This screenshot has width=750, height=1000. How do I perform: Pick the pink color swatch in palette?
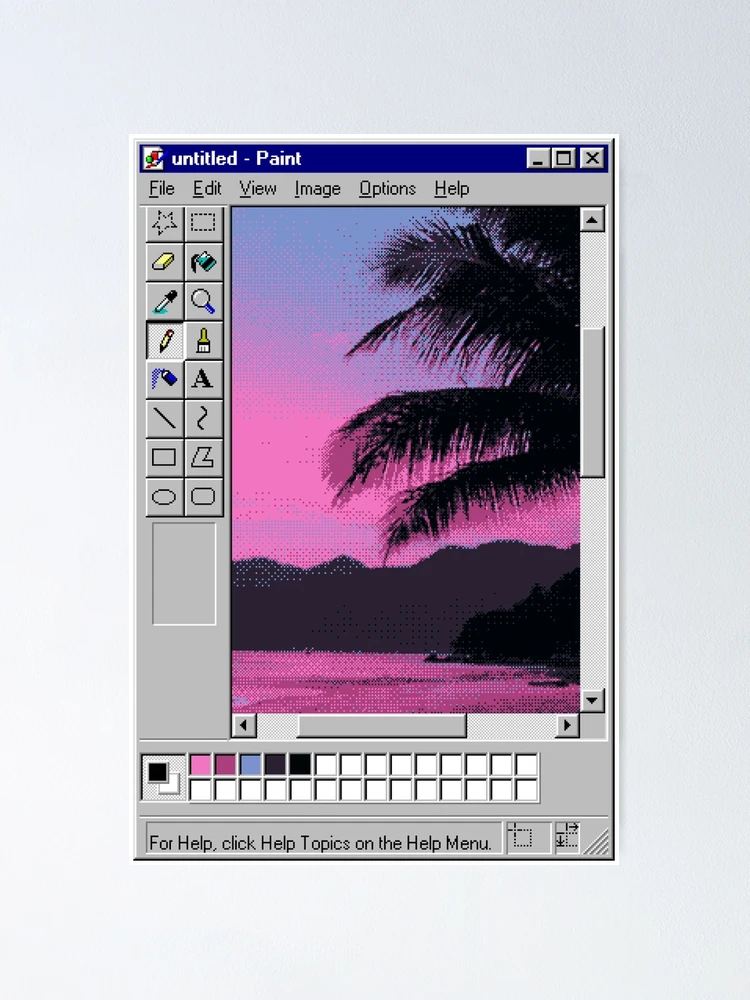[200, 765]
